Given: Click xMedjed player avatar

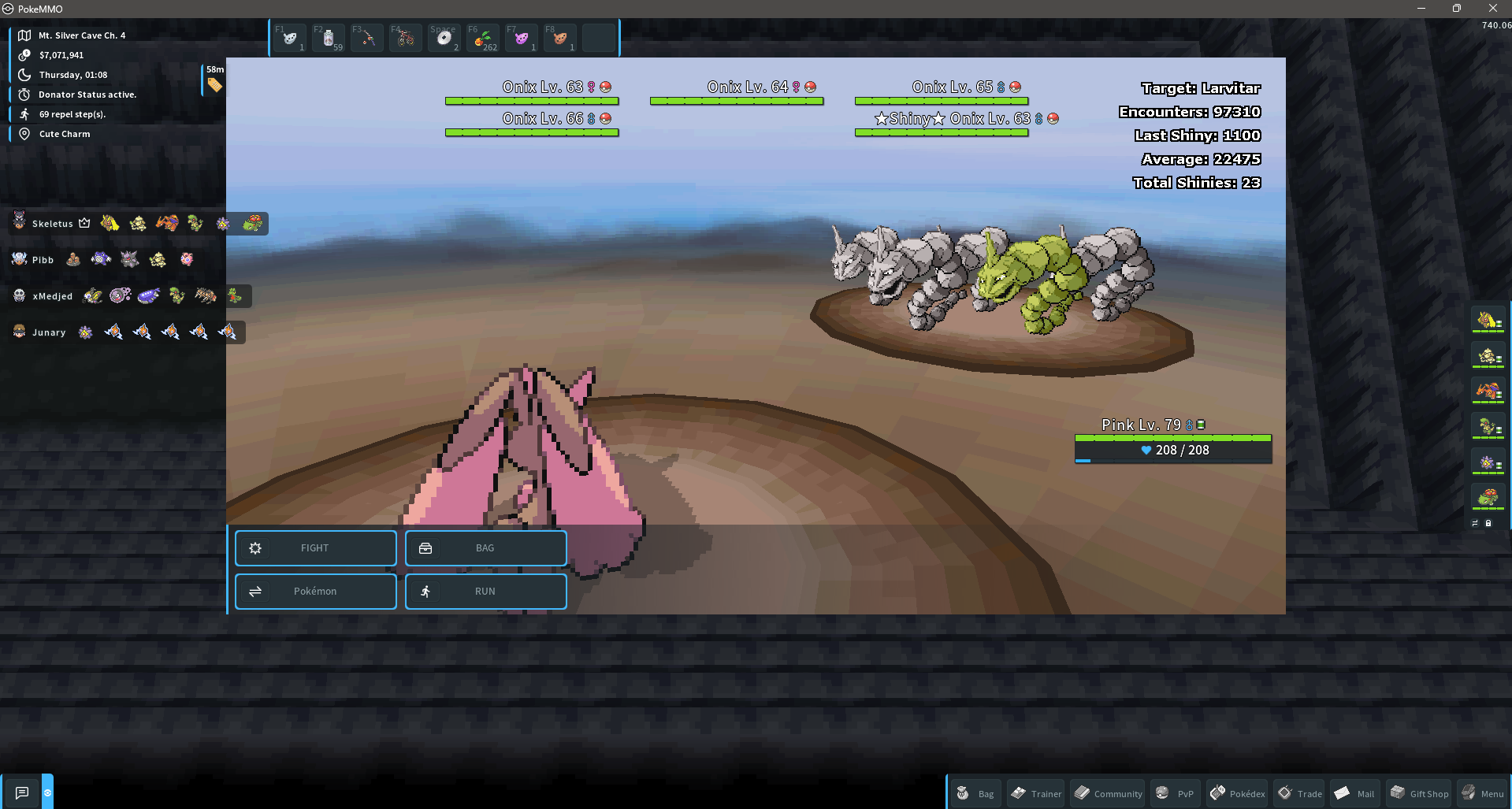Looking at the screenshot, I should coord(19,295).
